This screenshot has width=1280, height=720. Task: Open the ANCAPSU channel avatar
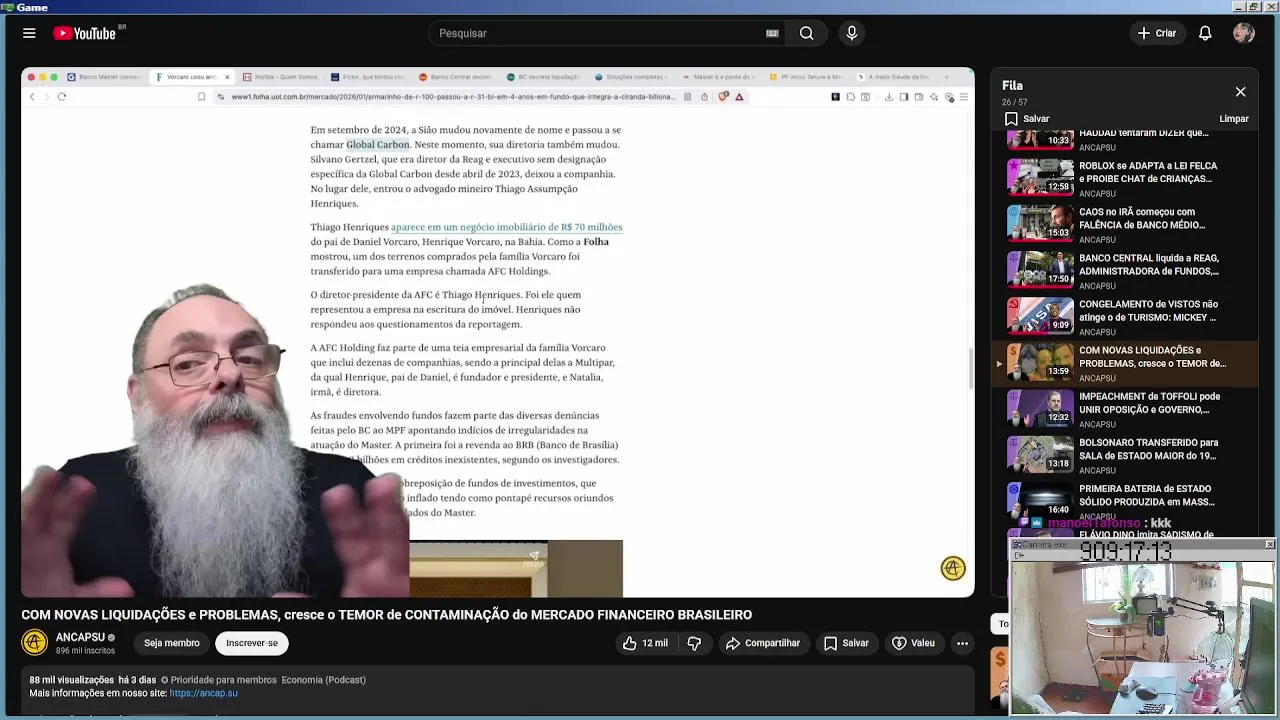pos(34,642)
